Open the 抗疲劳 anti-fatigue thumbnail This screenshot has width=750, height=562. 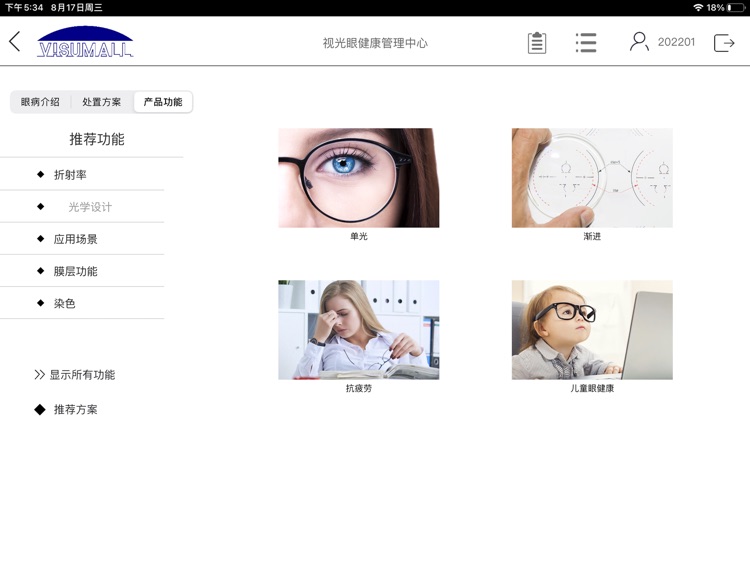coord(359,330)
